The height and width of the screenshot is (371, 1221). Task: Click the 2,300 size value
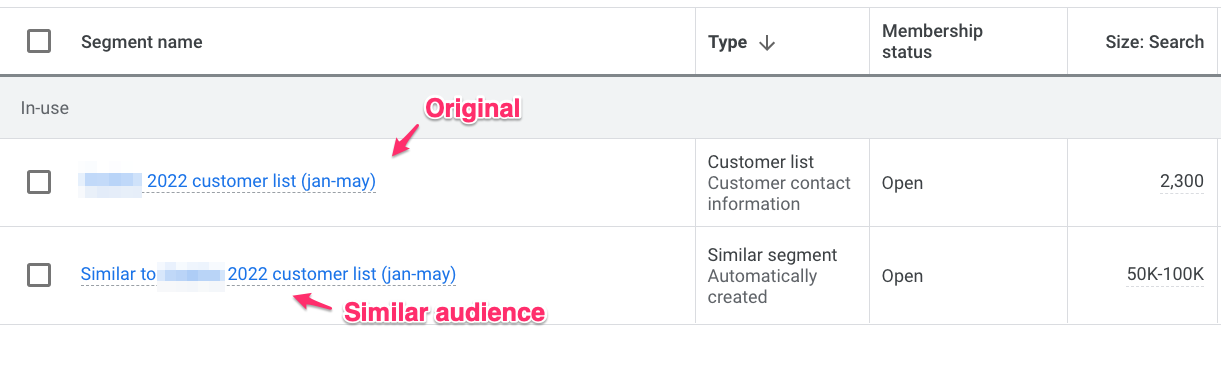(1181, 182)
